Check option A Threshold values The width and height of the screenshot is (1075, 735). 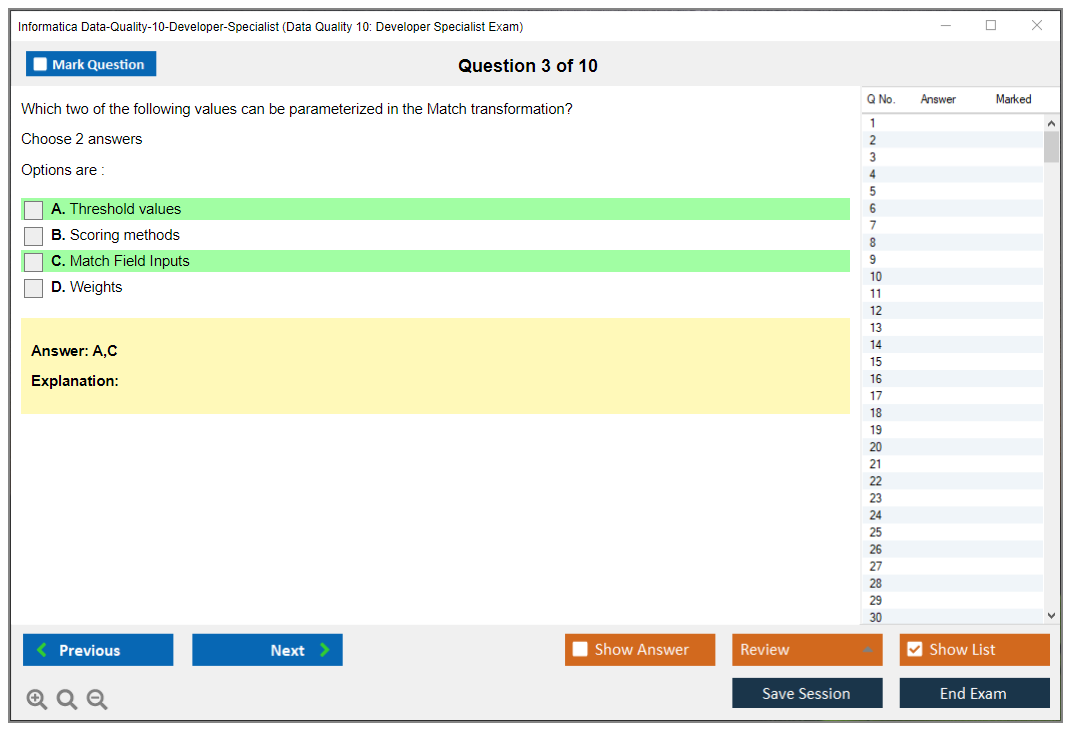[34, 210]
